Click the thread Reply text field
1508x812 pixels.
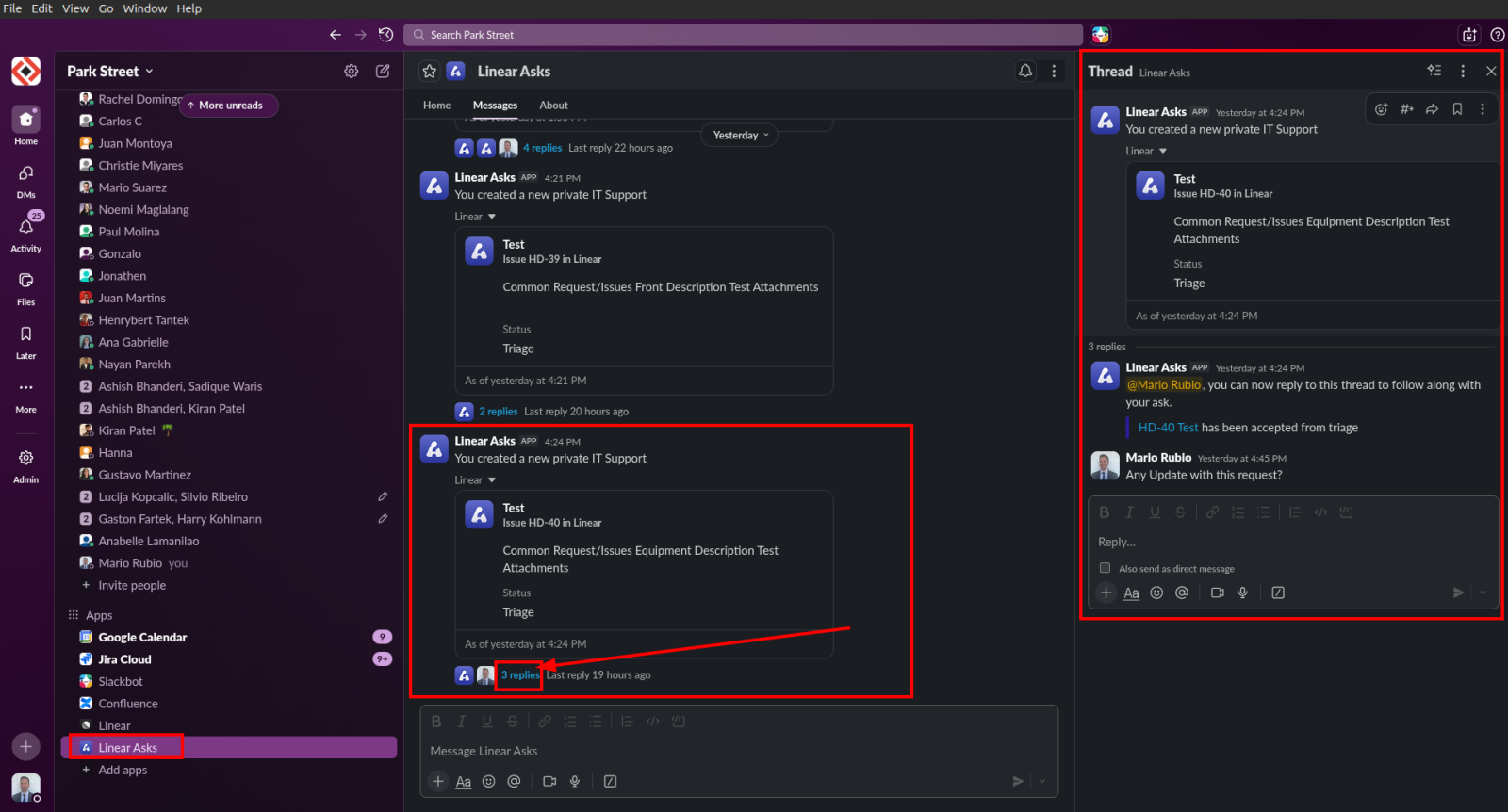[x=1293, y=542]
